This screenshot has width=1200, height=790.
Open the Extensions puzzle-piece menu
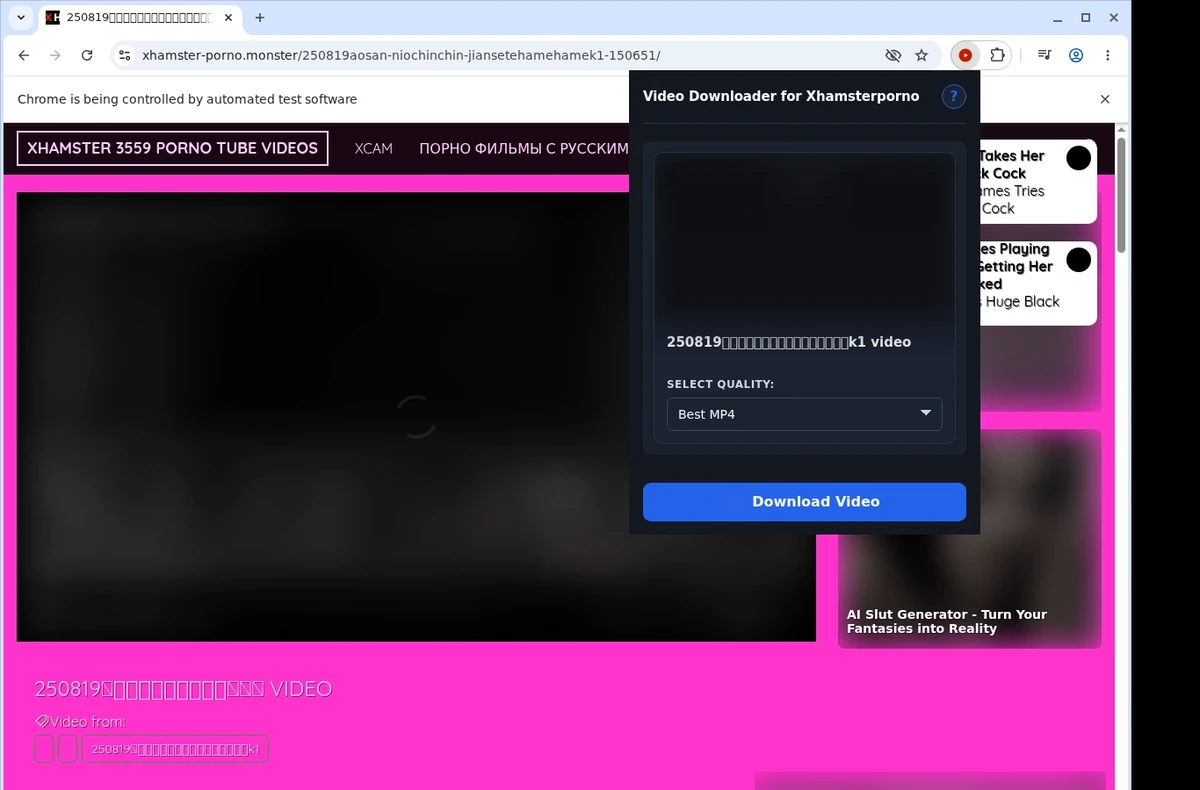point(997,56)
